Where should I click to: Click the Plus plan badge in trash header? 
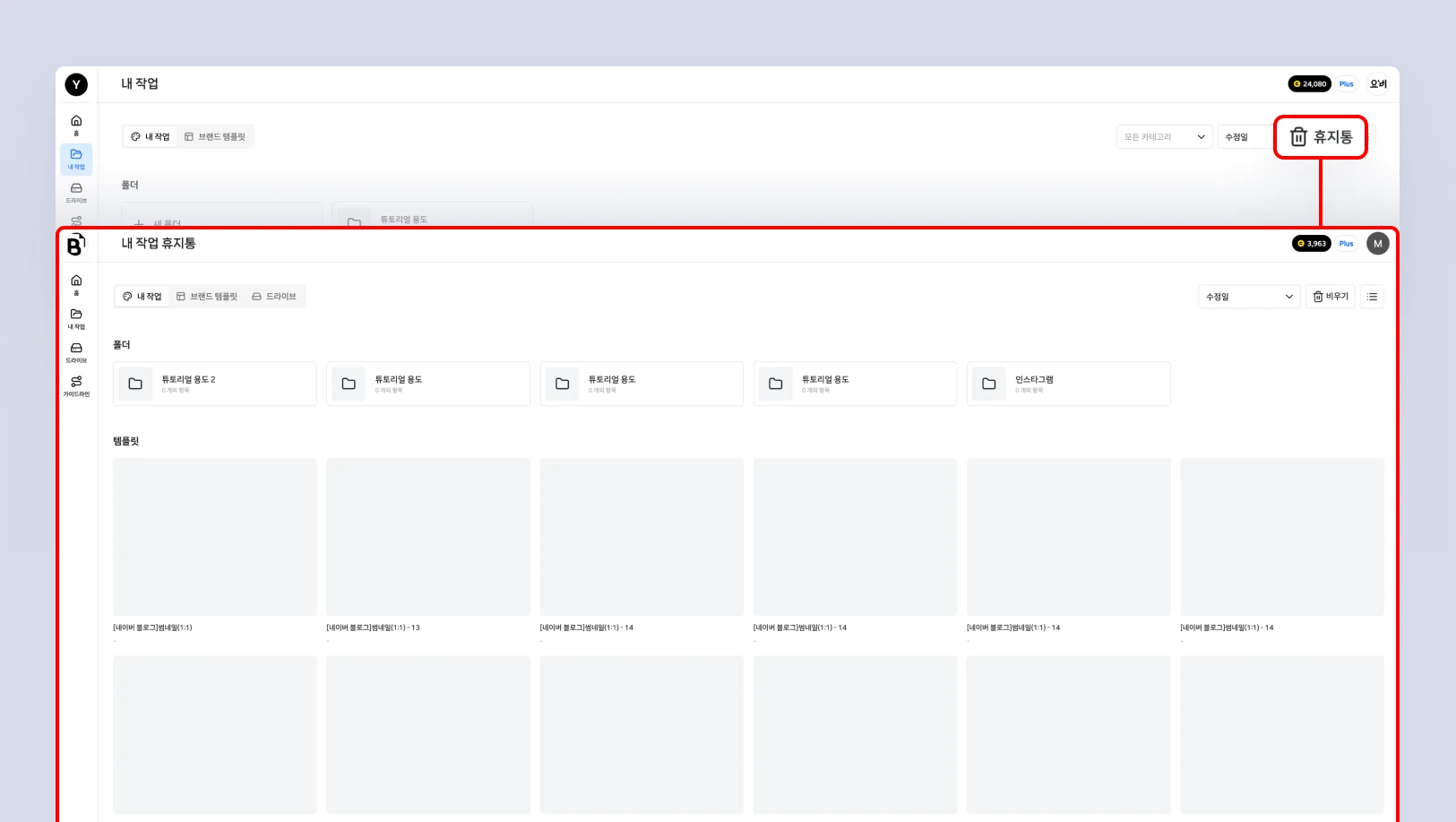[x=1347, y=244]
